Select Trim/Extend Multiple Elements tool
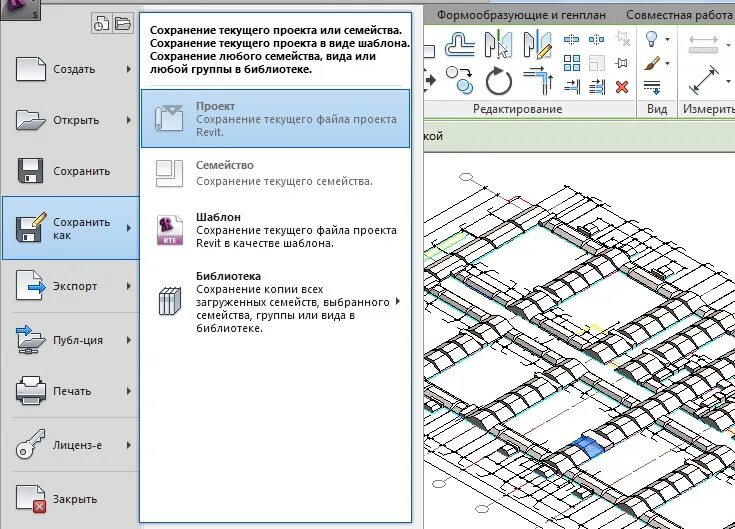The image size is (735, 529). click(x=597, y=87)
